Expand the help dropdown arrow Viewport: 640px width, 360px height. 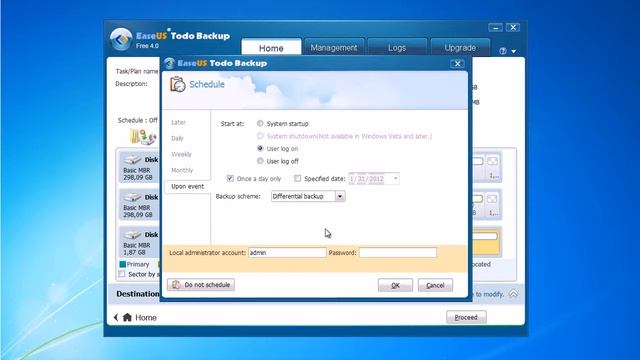click(x=513, y=51)
